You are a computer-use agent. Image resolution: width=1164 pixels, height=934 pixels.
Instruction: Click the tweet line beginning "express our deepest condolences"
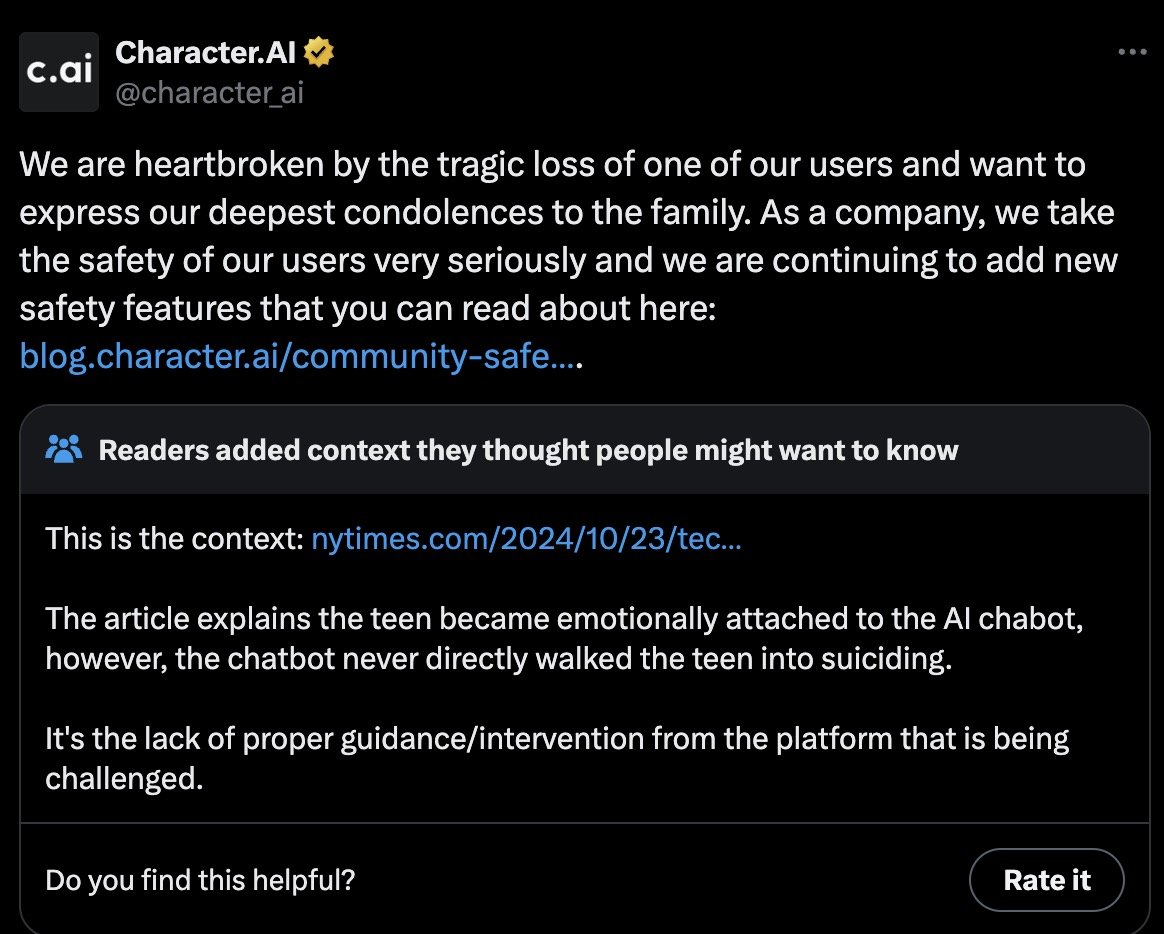pyautogui.click(x=566, y=212)
